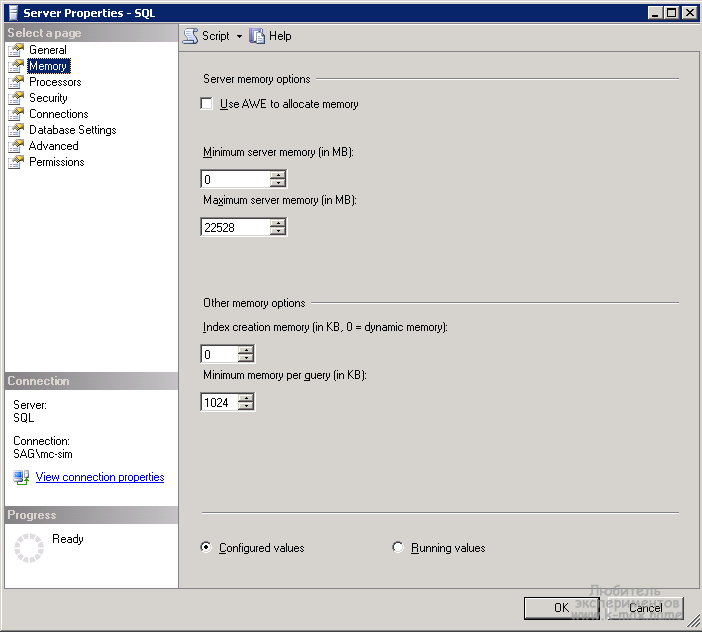The width and height of the screenshot is (702, 632).
Task: Maximize the Server Properties window
Action: pos(672,13)
